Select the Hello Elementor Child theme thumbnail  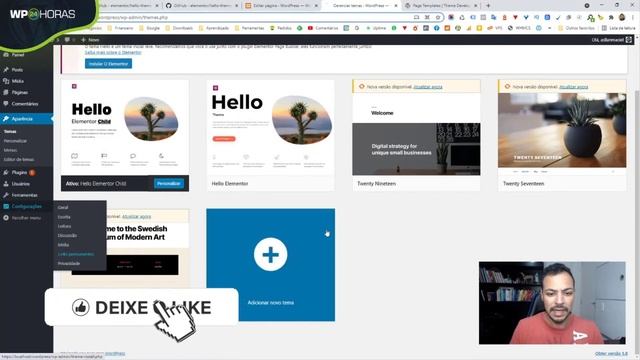point(125,127)
